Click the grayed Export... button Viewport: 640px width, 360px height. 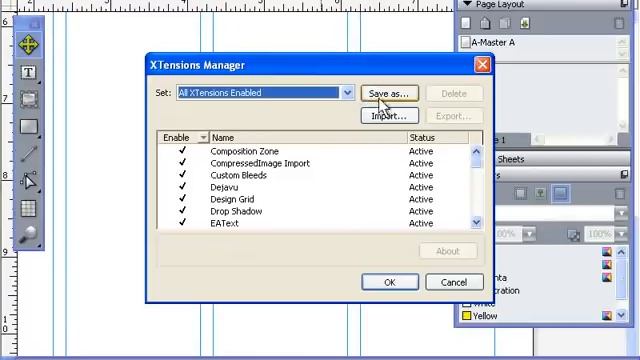(454, 116)
